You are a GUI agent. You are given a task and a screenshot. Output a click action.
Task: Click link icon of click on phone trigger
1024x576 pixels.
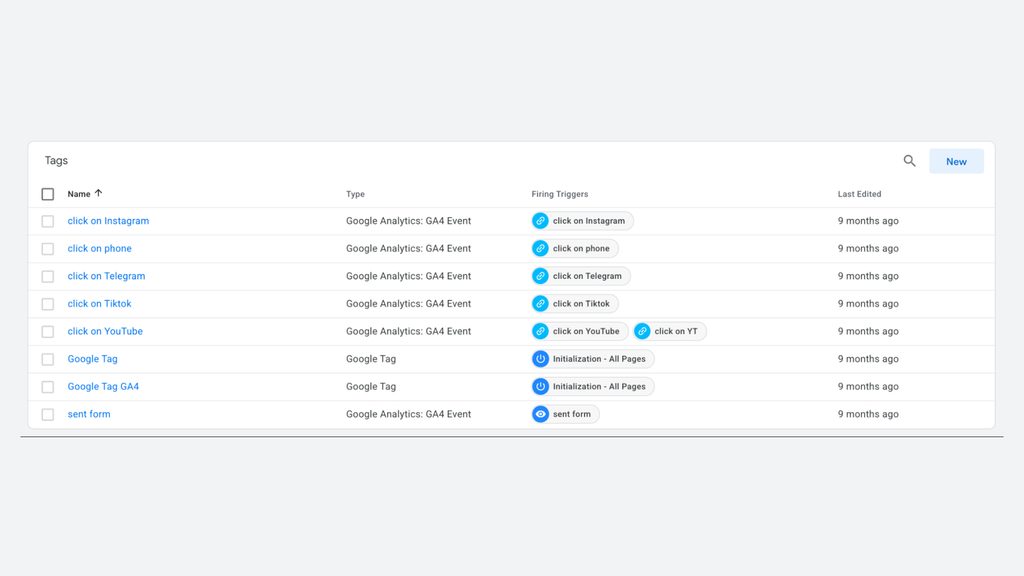540,248
